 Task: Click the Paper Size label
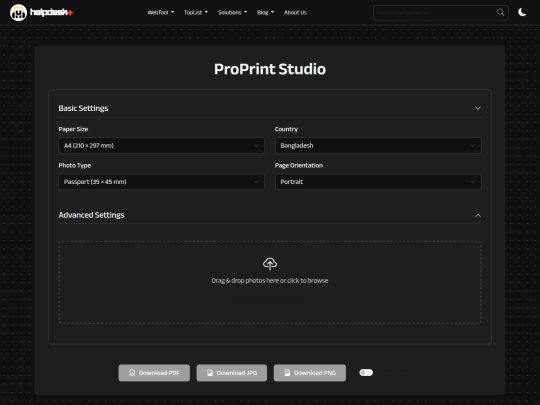(73, 129)
